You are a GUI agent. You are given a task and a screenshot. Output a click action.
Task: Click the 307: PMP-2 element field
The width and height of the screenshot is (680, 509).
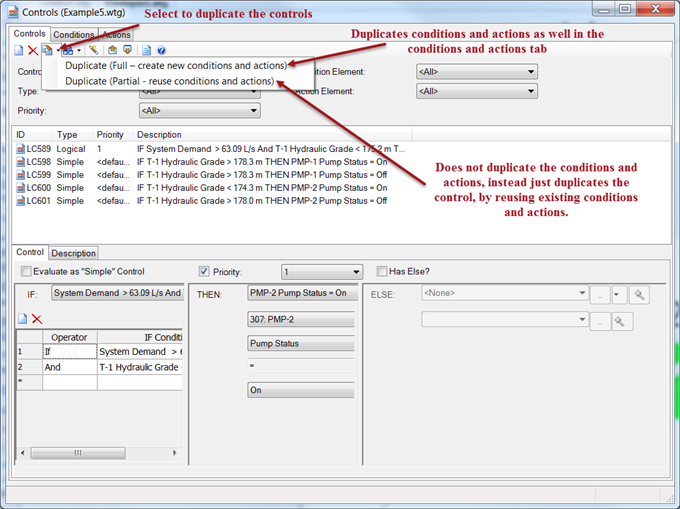tap(301, 319)
